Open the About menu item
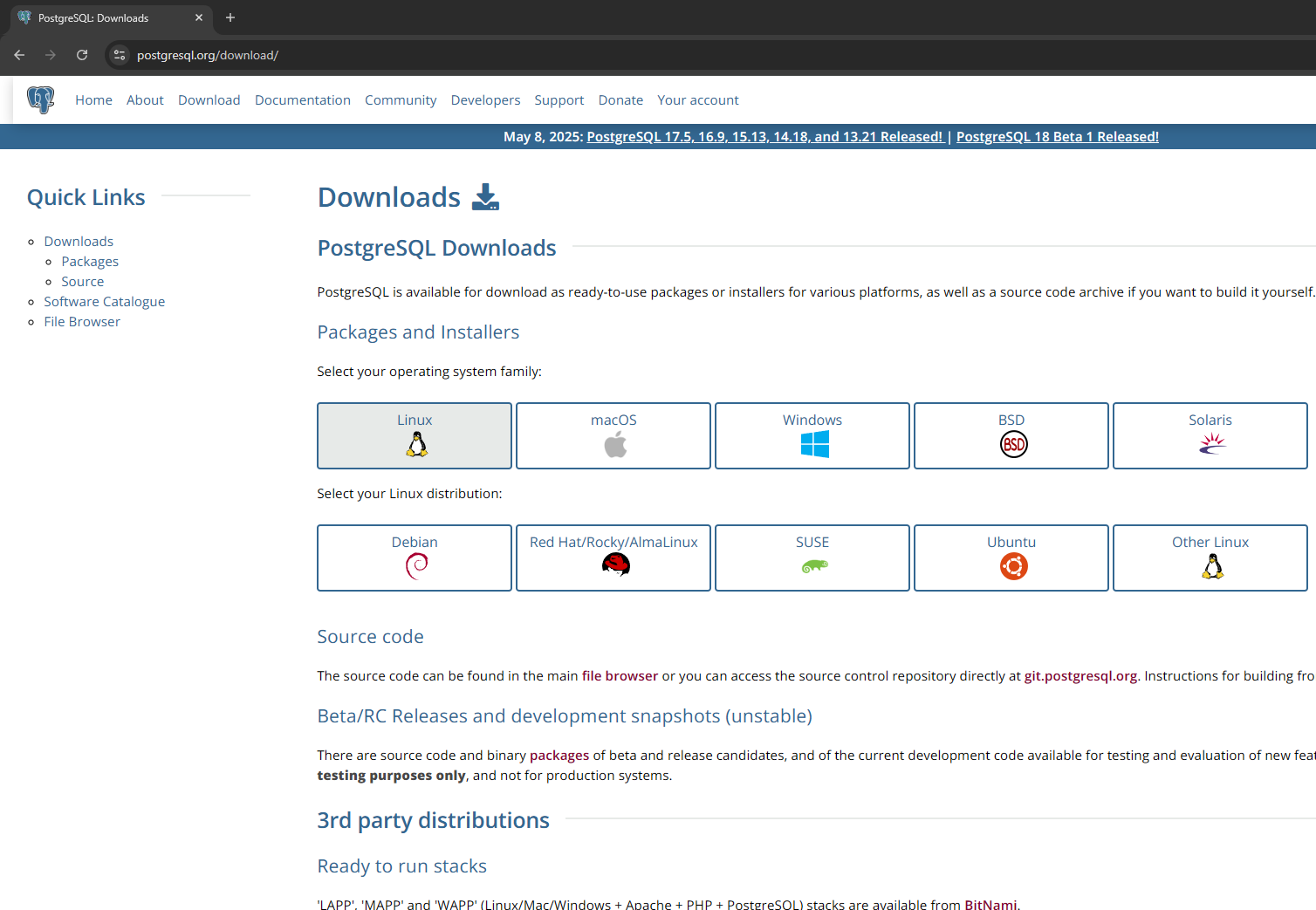This screenshot has height=910, width=1316. coord(145,100)
